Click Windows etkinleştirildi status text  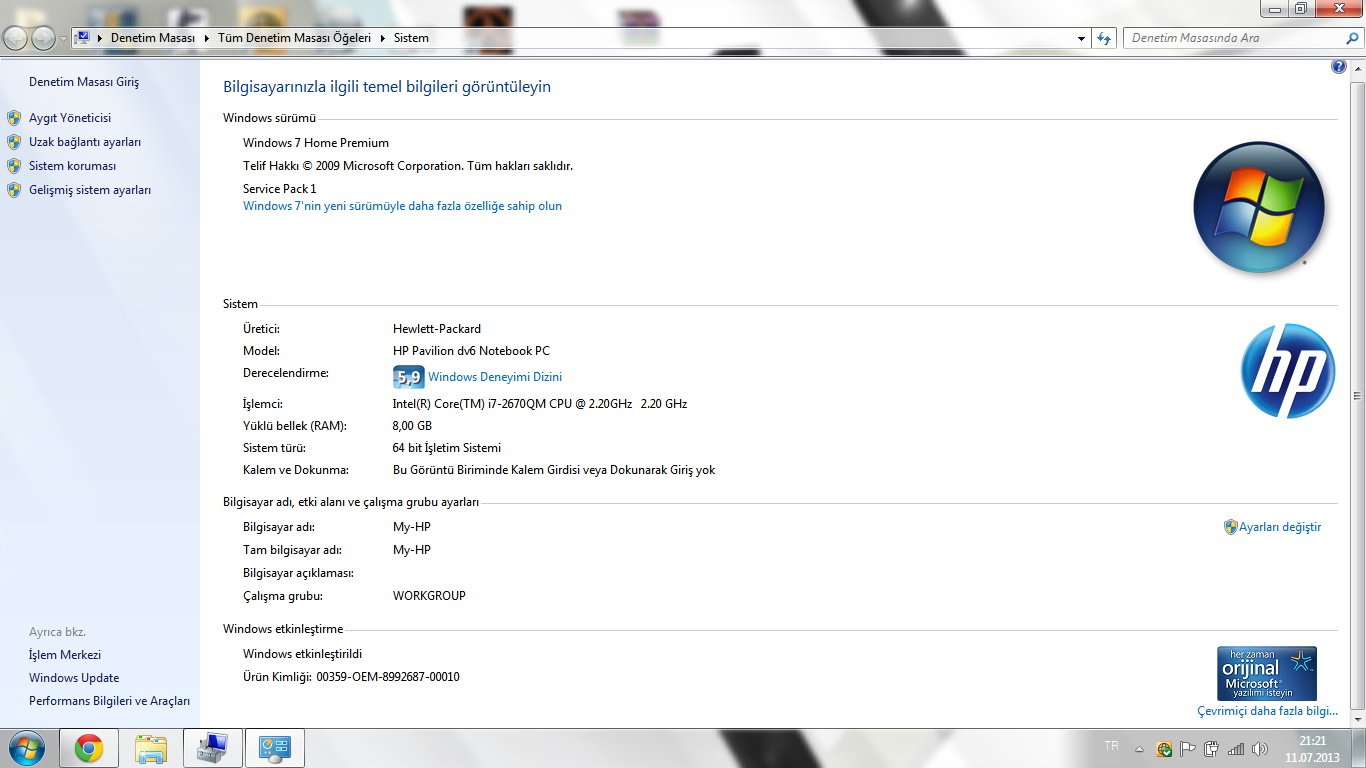tap(302, 654)
